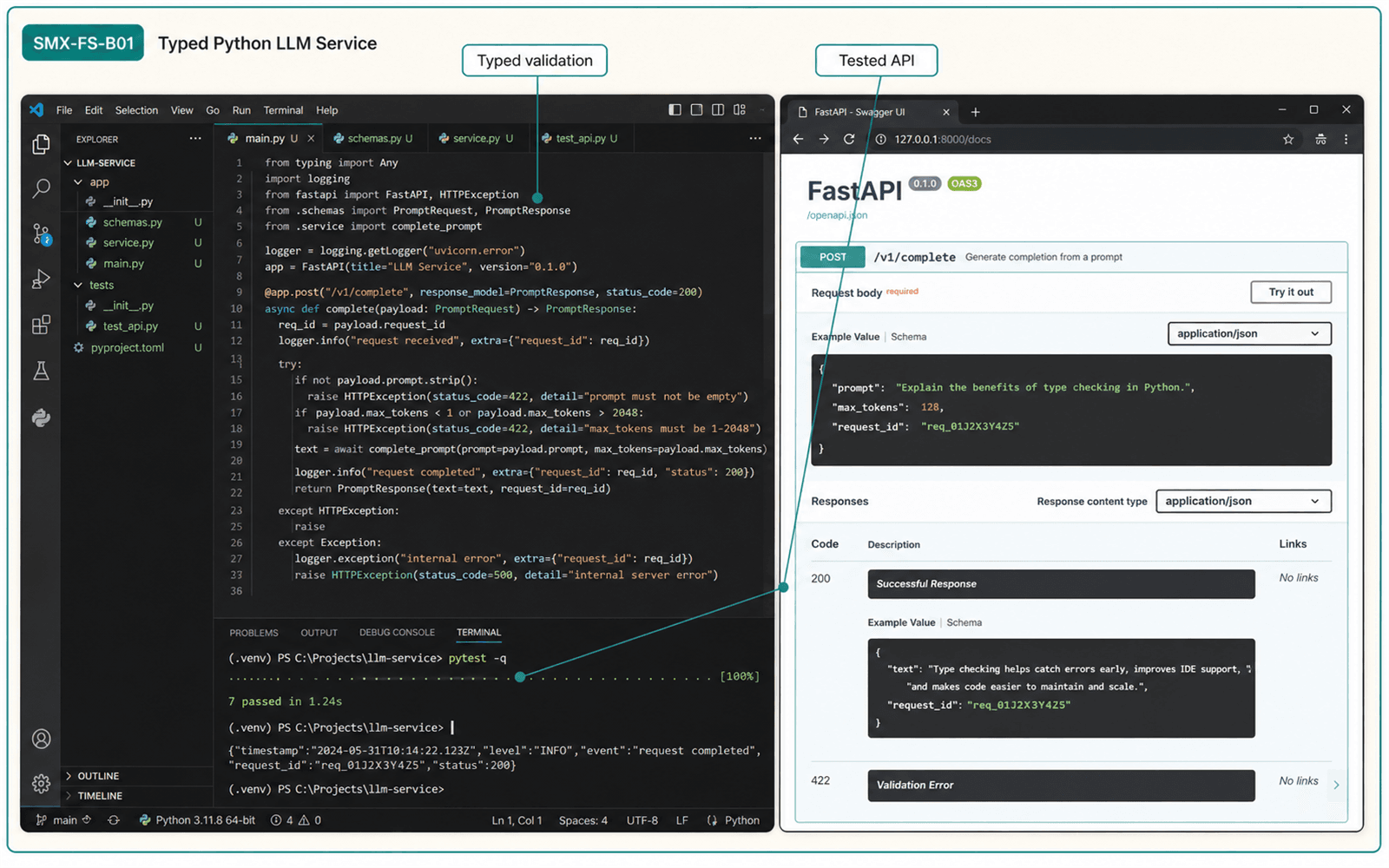
Task: Open Source Control view in activity bar
Action: 42,234
